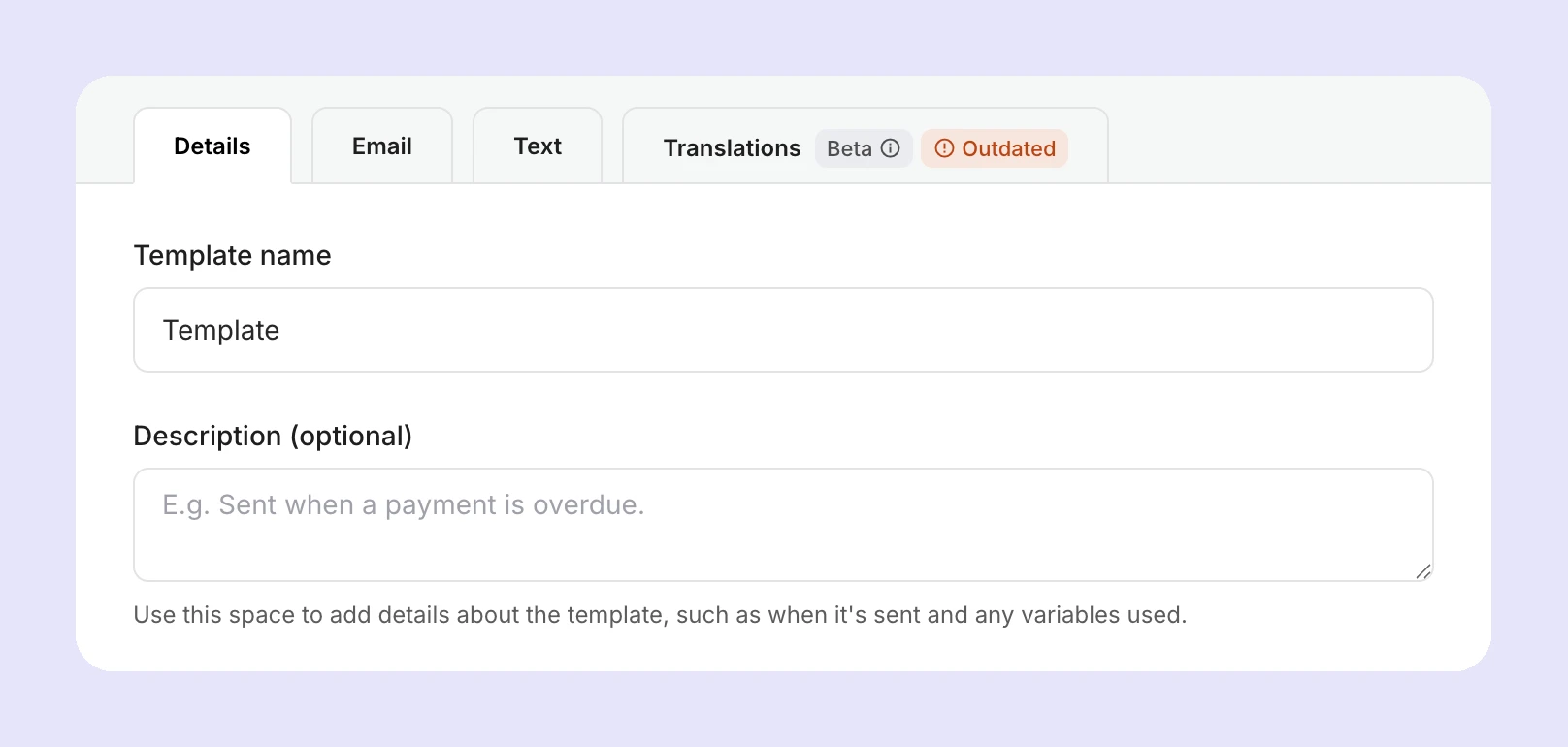Viewport: 1568px width, 747px height.
Task: Click the 'Description (optional)' label
Action: click(273, 436)
